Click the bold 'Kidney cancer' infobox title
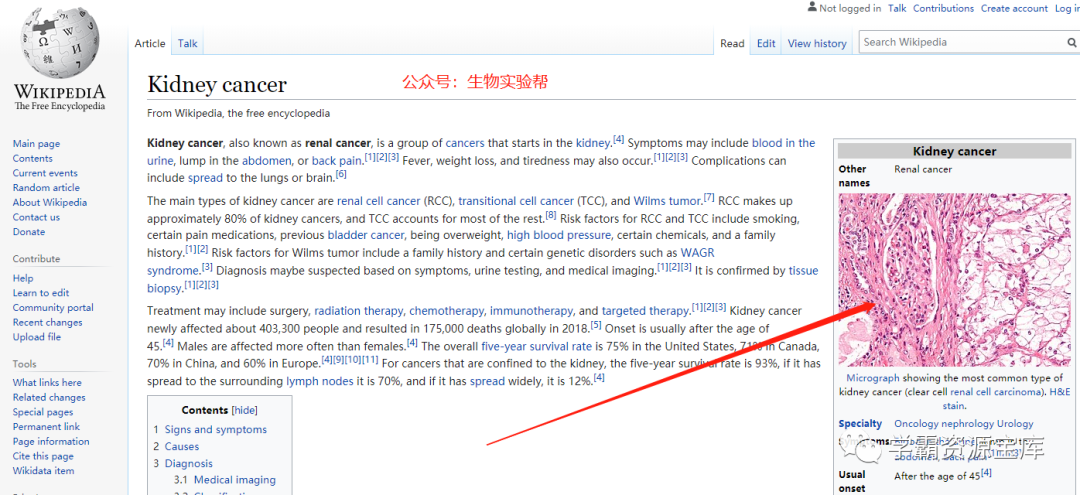 tap(954, 151)
